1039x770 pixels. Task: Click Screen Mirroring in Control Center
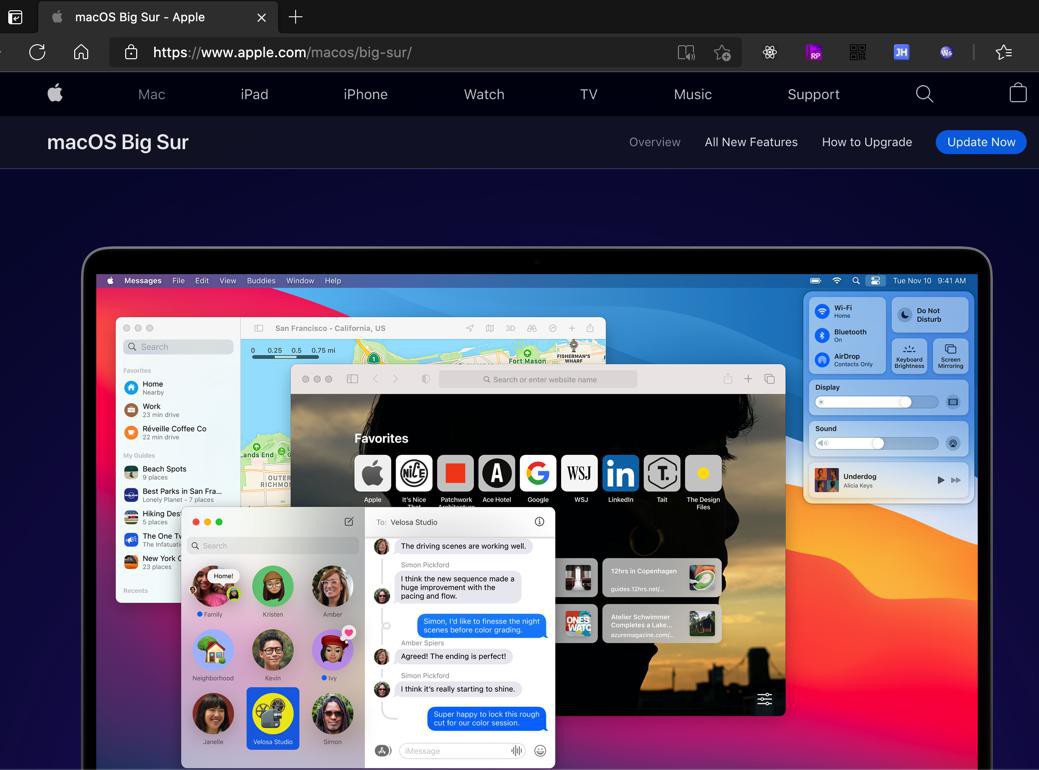950,357
